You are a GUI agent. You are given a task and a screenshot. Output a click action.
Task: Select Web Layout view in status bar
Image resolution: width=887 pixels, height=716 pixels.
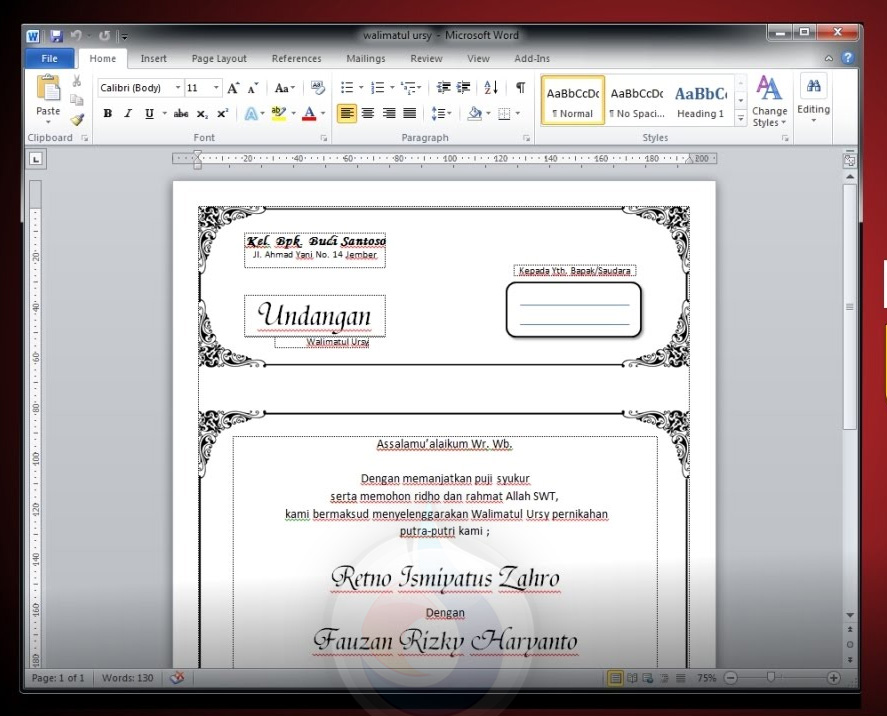647,677
